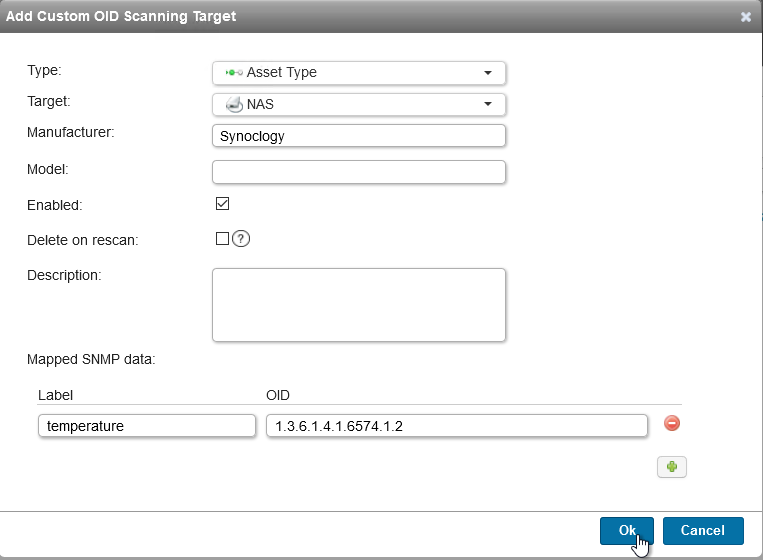Image resolution: width=763 pixels, height=560 pixels.
Task: Click the help icon beside Delete on rescan
Action: click(240, 239)
